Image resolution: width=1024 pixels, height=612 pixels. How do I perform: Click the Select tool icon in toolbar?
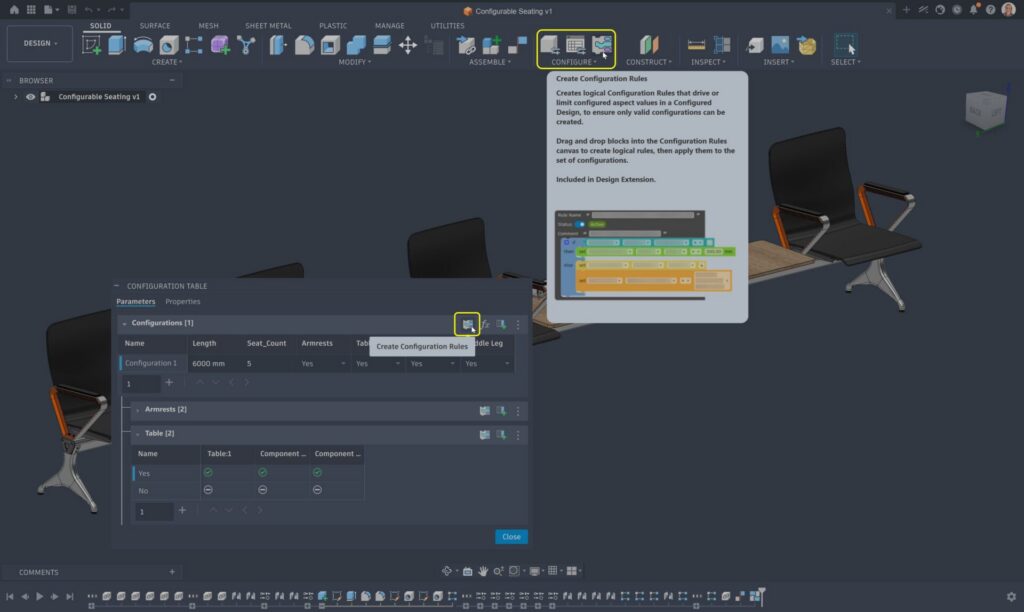point(845,45)
